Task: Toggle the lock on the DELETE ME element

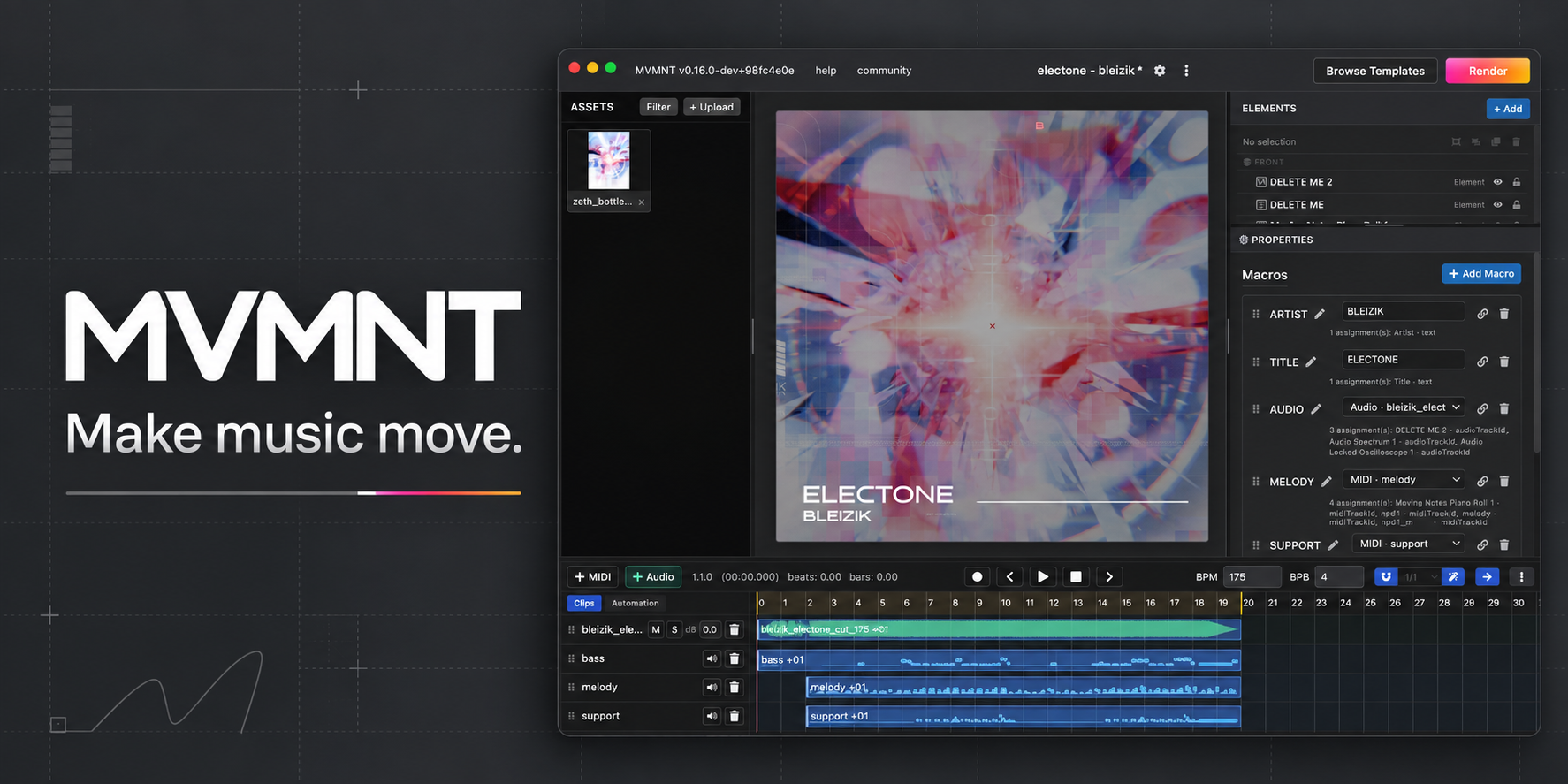Action: coord(1517,205)
